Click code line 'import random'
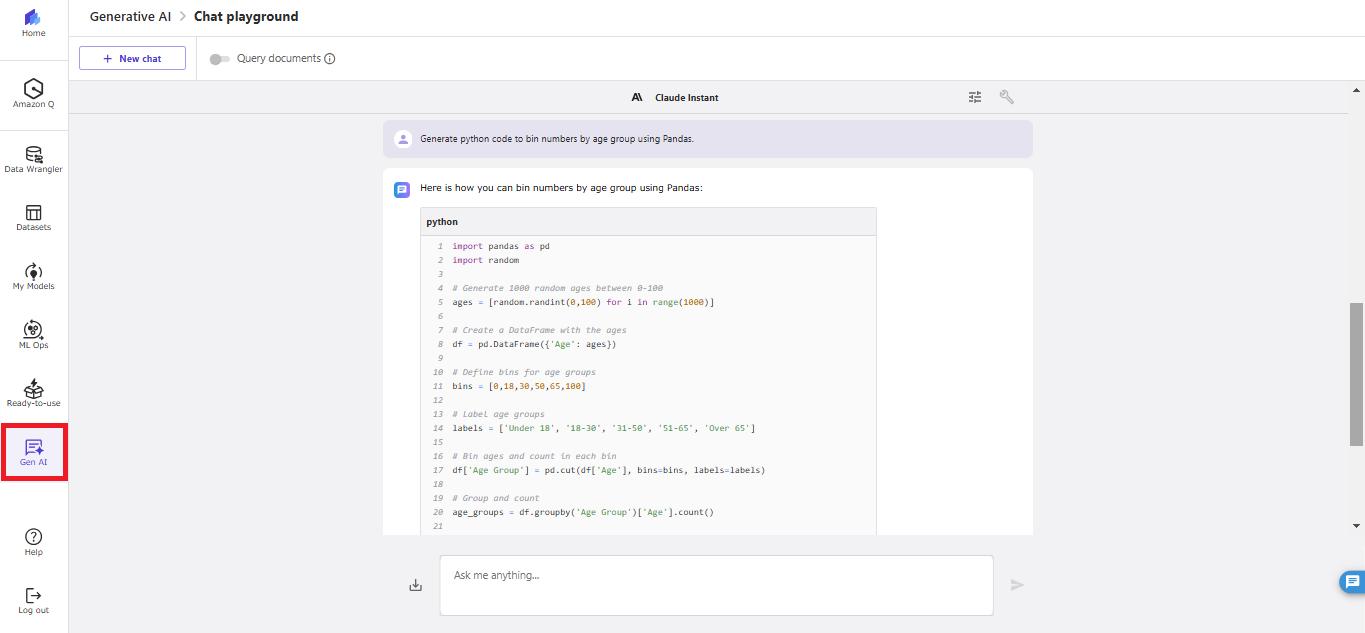Viewport: 1365px width, 633px height. click(486, 260)
